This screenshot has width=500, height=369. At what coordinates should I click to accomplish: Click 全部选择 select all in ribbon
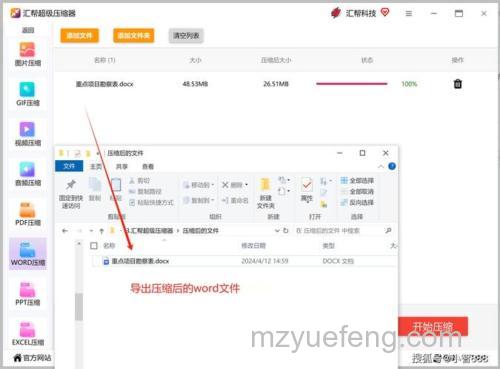pyautogui.click(x=357, y=181)
